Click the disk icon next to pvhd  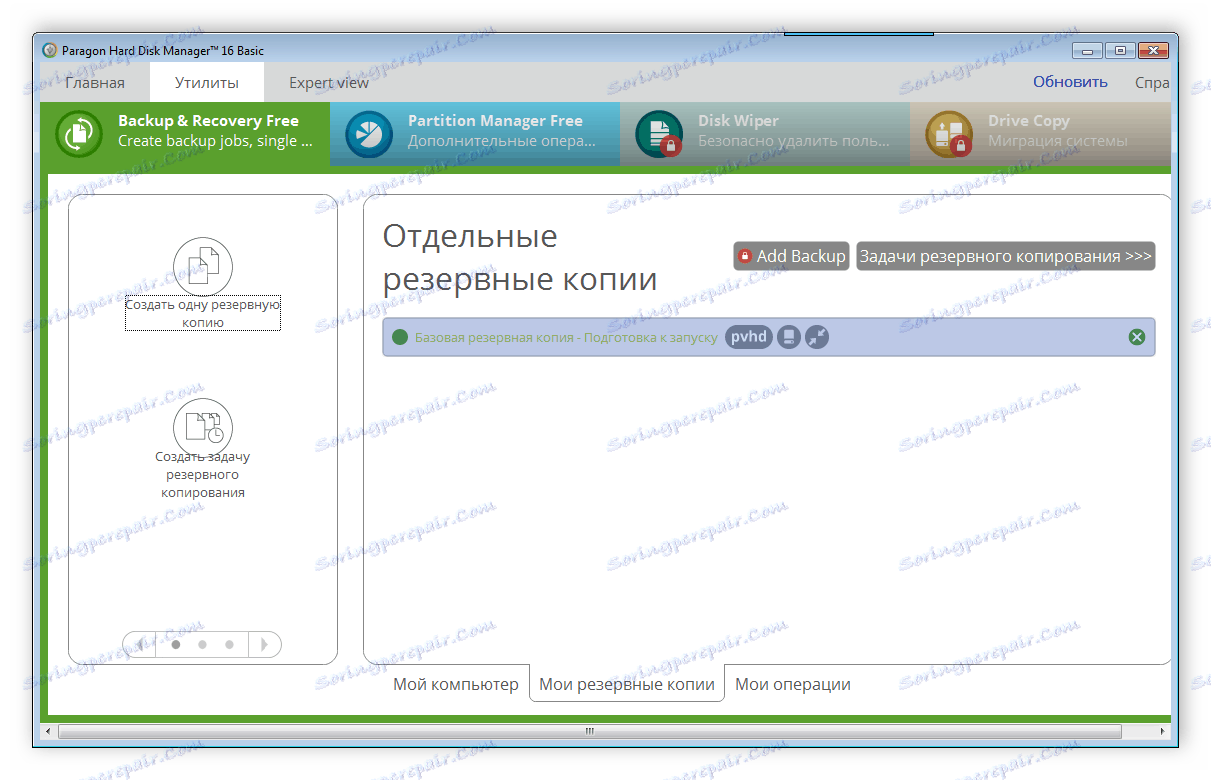pos(789,337)
